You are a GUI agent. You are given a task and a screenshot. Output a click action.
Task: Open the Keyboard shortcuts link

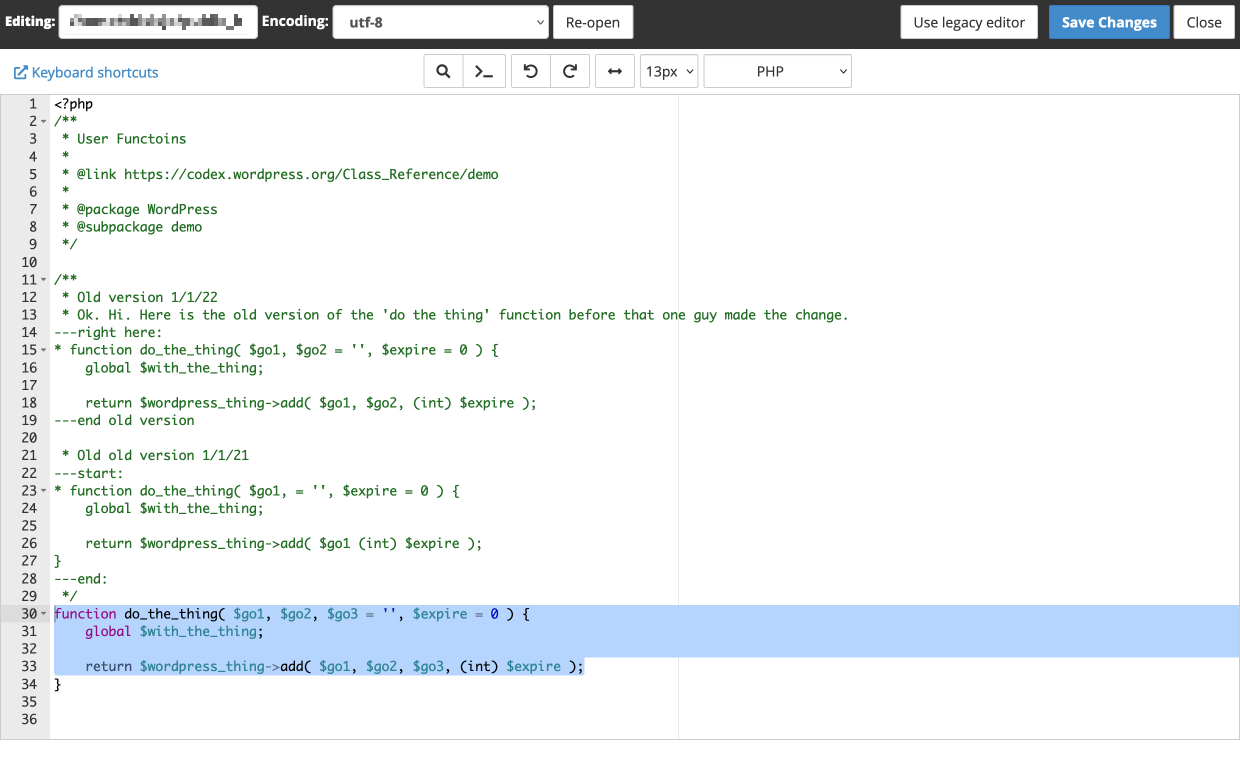coord(86,72)
